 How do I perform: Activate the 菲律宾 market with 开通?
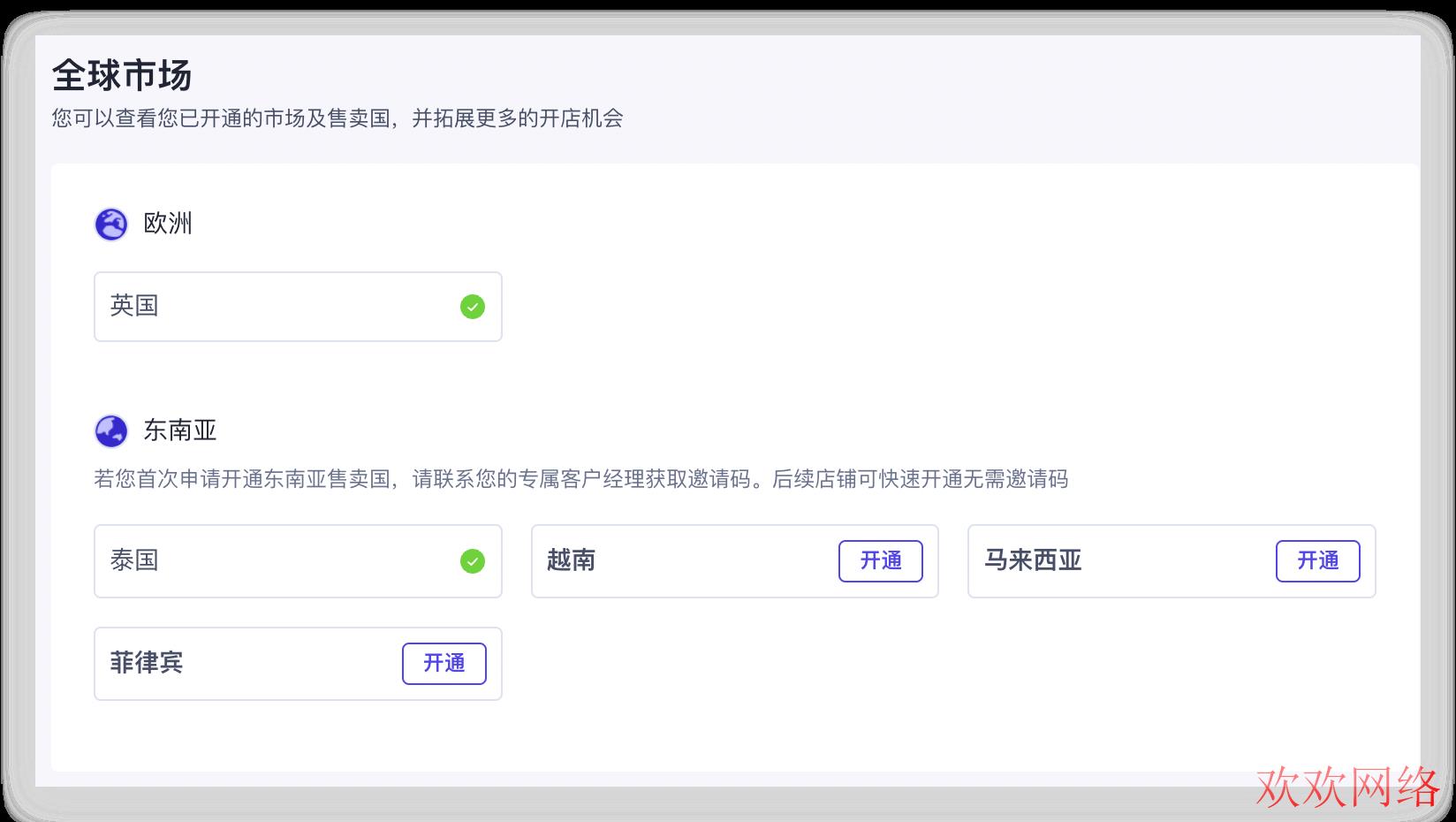point(444,664)
